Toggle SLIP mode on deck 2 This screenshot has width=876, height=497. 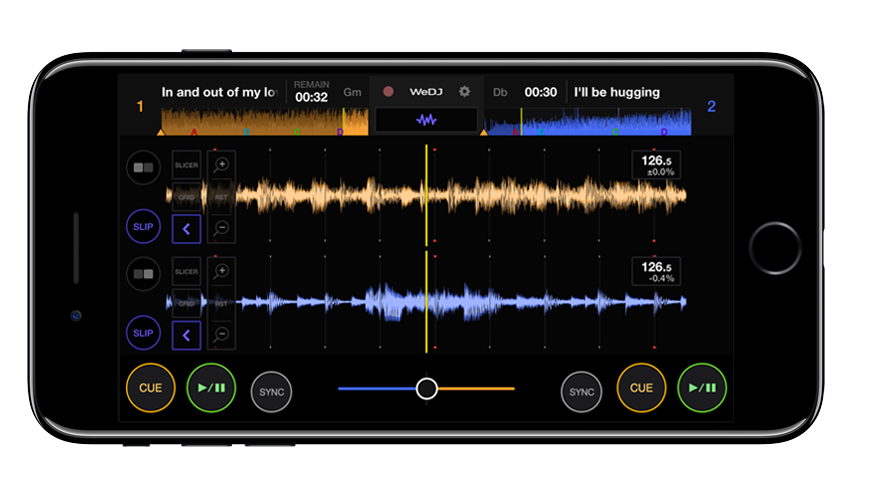[144, 332]
